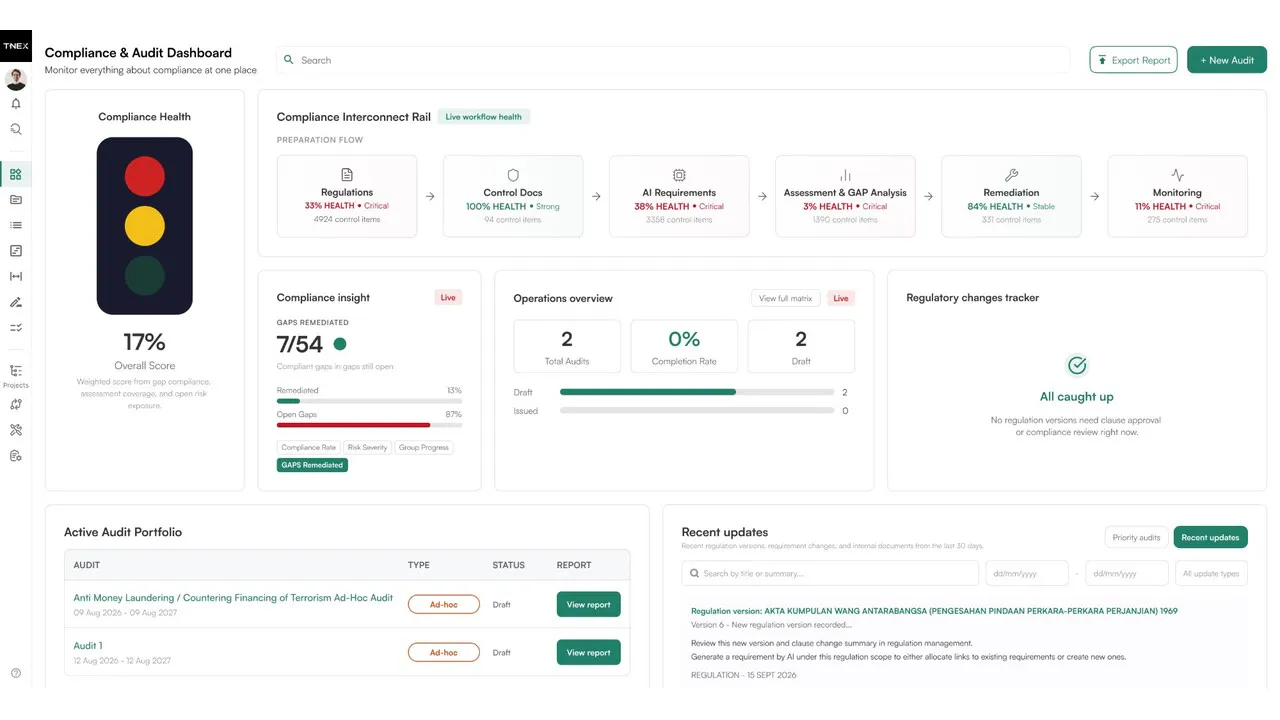This screenshot has width=1280, height=720.
Task: Click the TNEX logo
Action: 15,46
